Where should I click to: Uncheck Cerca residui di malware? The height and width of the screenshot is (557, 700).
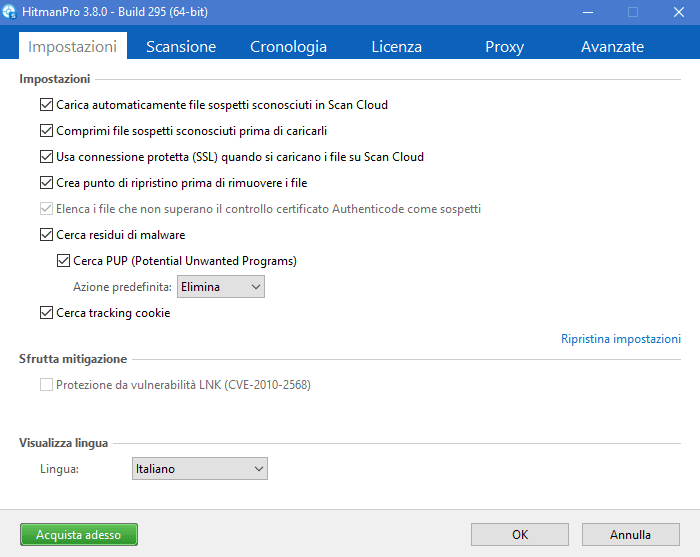[46, 235]
